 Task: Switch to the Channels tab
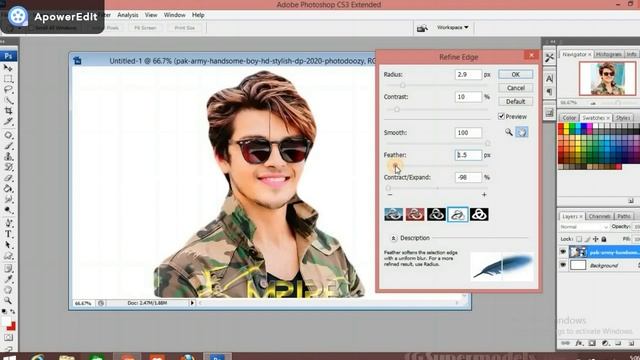click(x=600, y=216)
